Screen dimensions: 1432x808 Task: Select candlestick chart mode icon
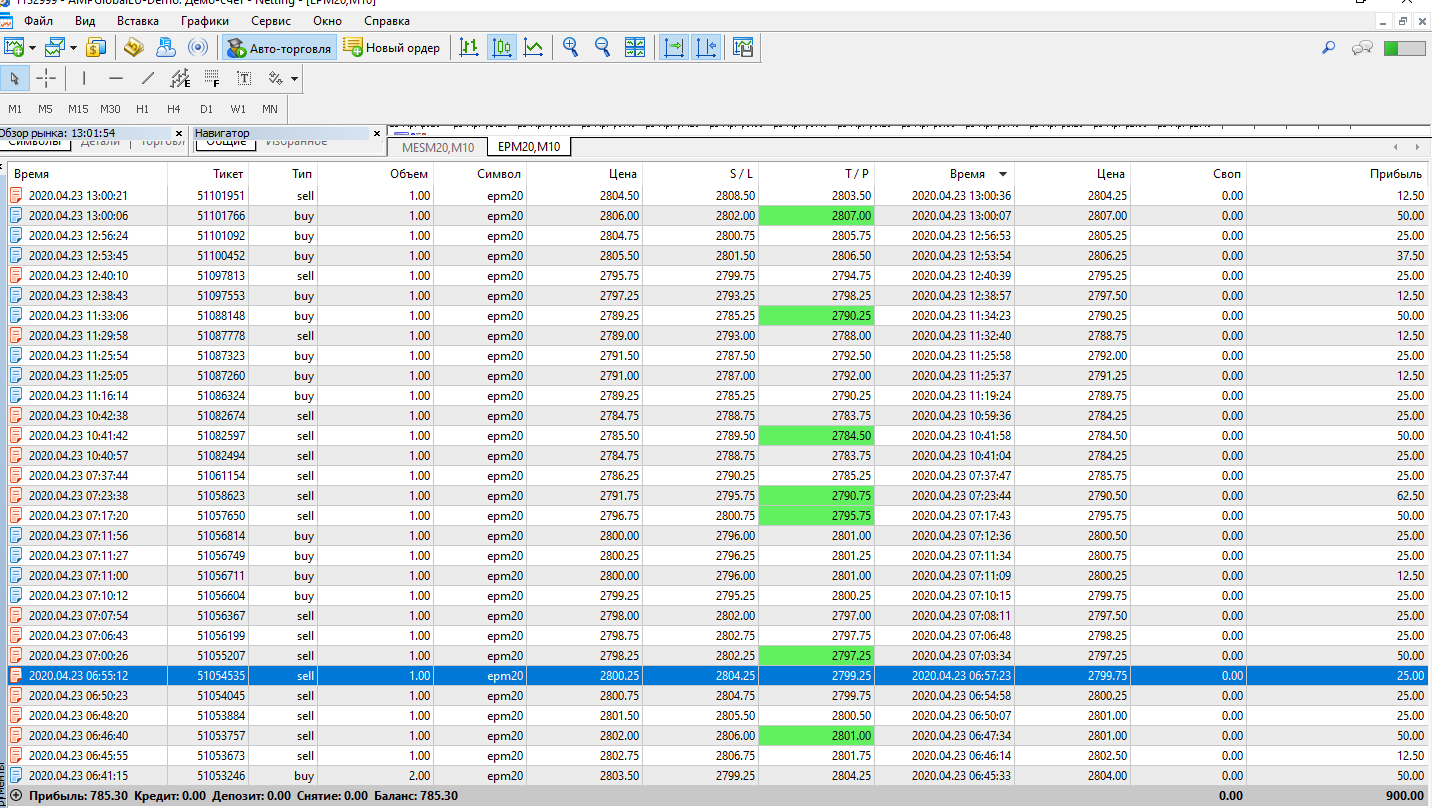(502, 47)
